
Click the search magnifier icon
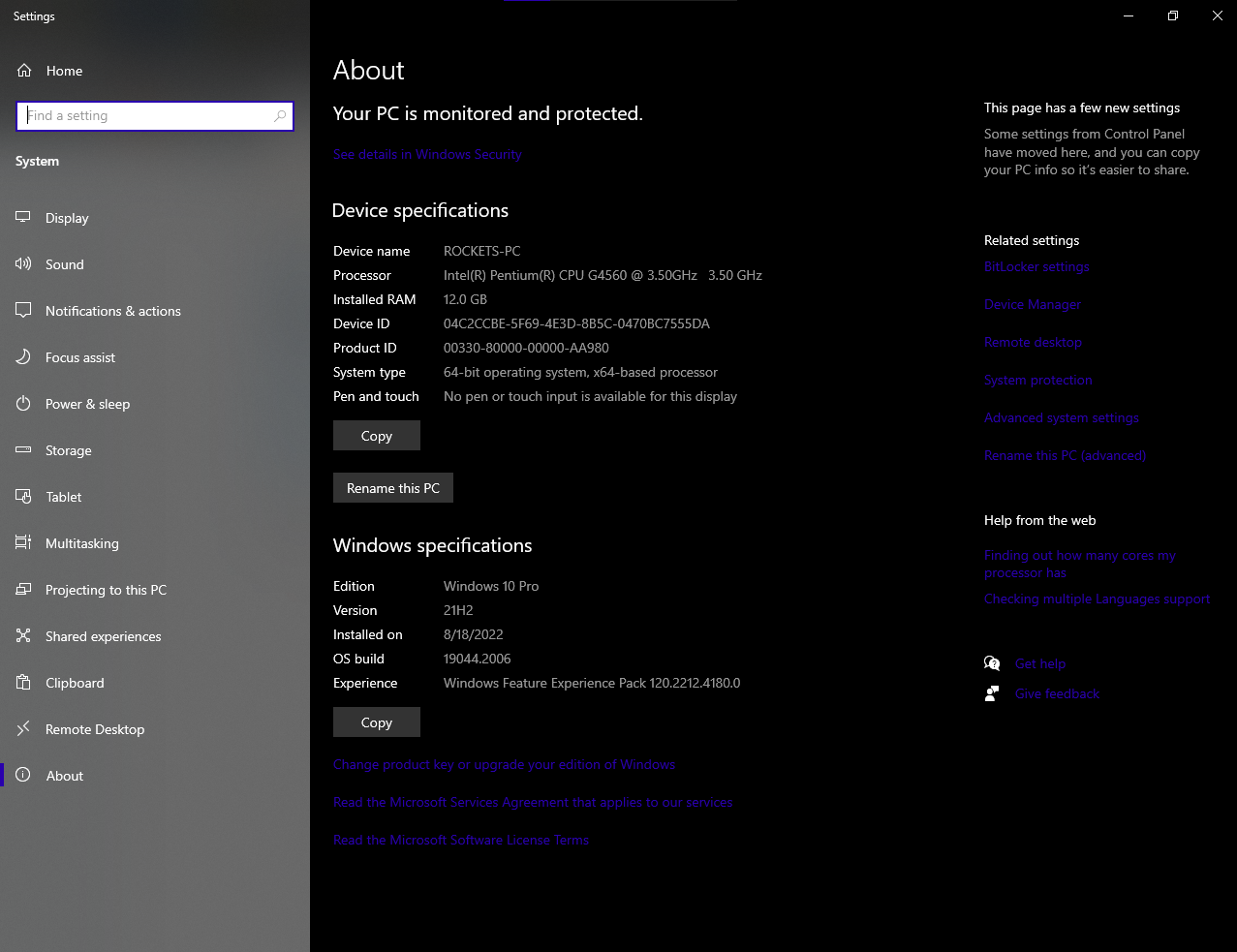pyautogui.click(x=280, y=116)
